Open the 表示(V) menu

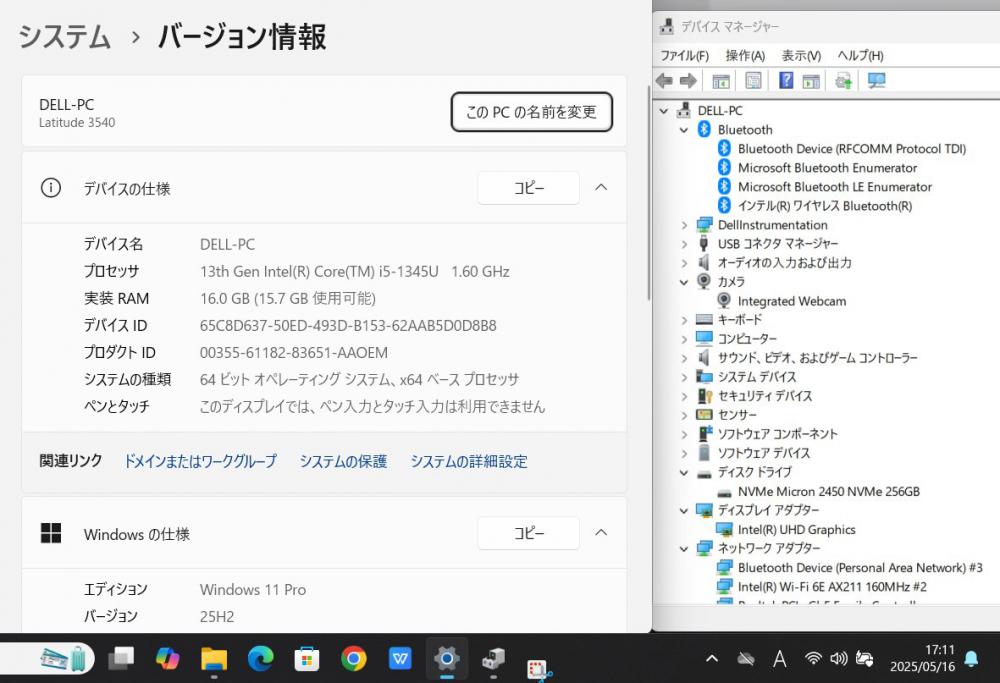(x=801, y=56)
